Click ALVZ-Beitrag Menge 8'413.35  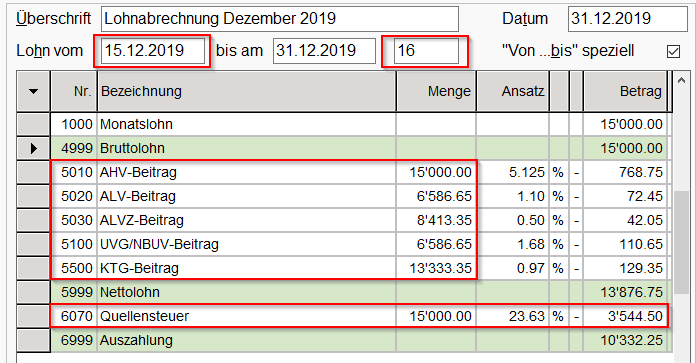(x=444, y=220)
